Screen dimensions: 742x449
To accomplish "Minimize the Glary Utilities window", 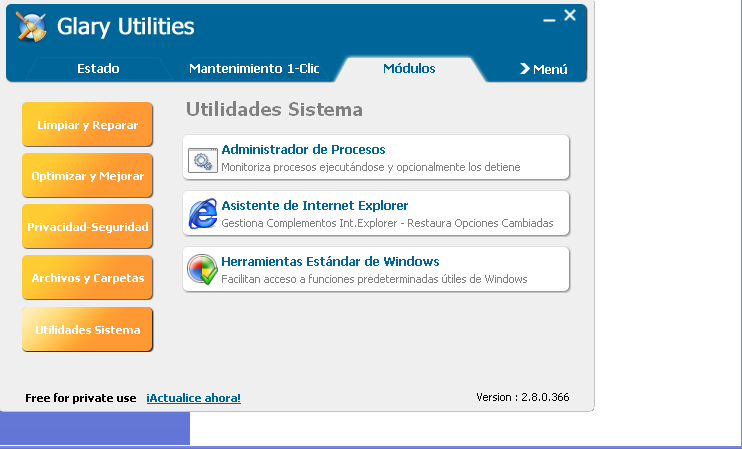I will [549, 20].
